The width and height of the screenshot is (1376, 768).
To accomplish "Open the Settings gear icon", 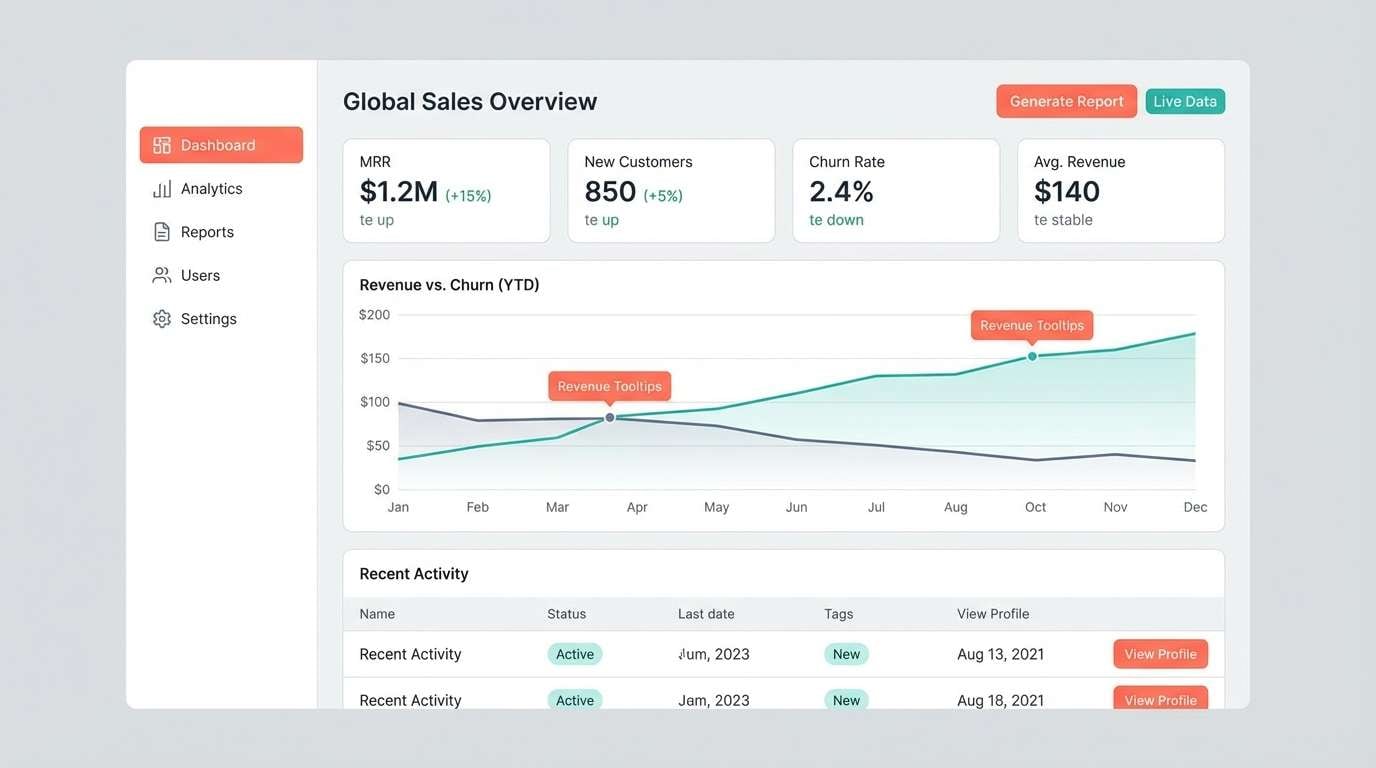I will click(x=162, y=318).
